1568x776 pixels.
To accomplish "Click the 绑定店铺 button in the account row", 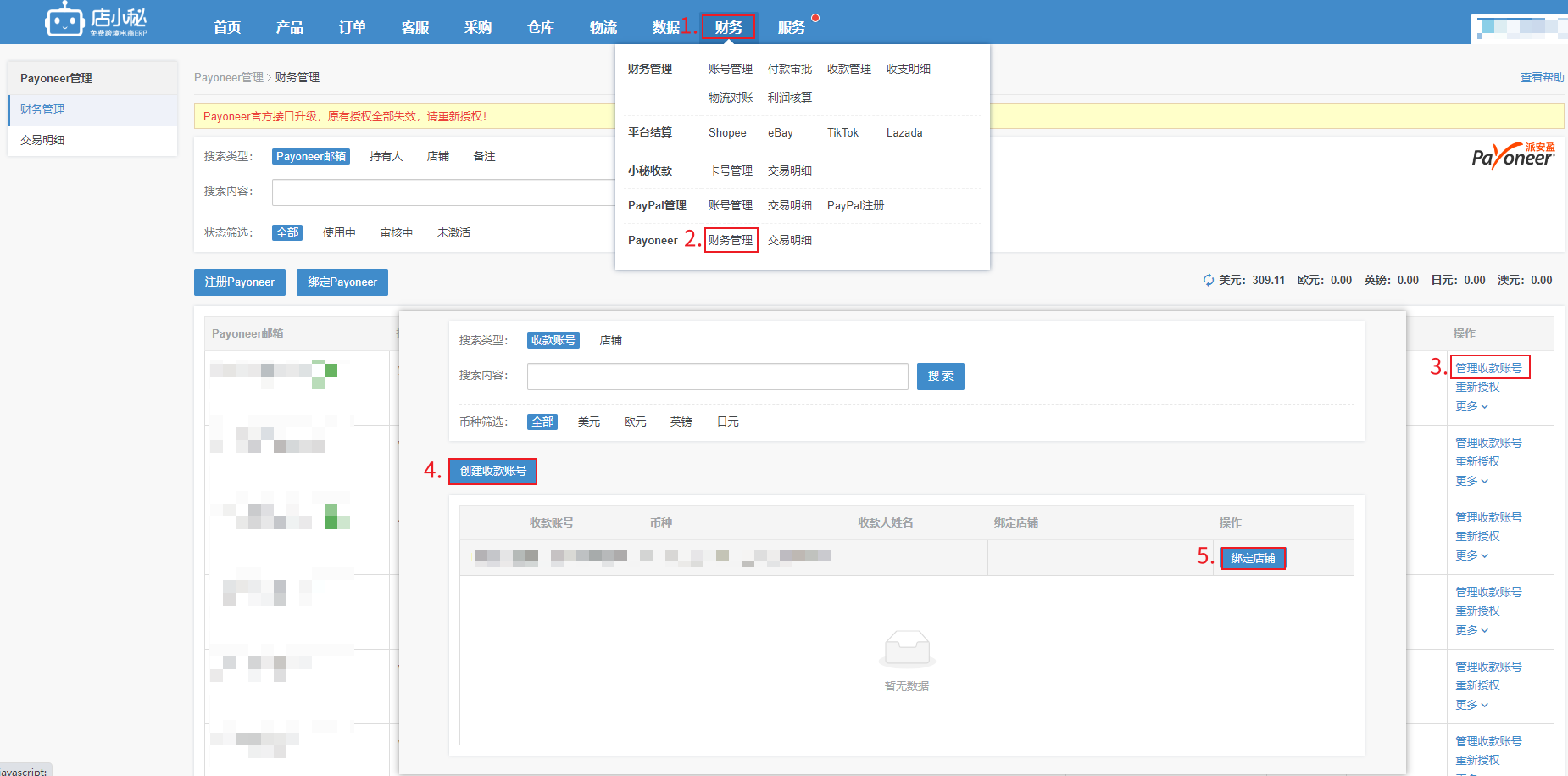I will tap(1253, 558).
